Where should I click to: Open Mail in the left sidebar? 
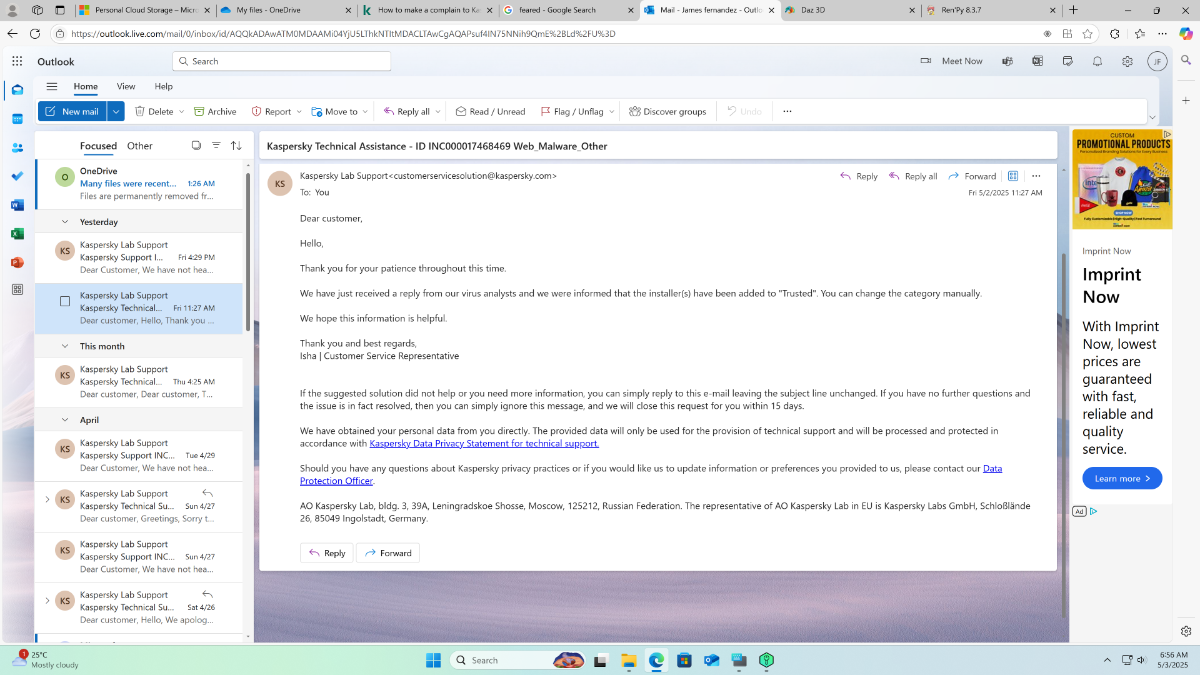[x=17, y=90]
